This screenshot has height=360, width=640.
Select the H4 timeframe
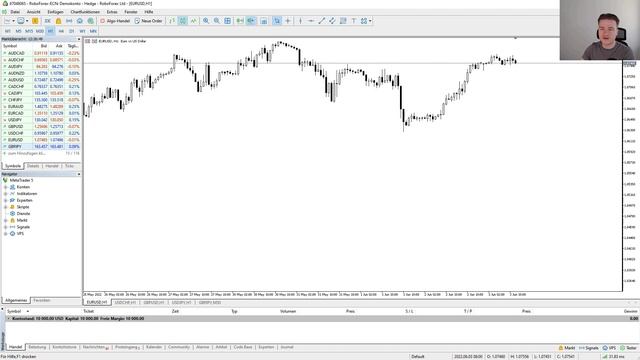tap(61, 31)
